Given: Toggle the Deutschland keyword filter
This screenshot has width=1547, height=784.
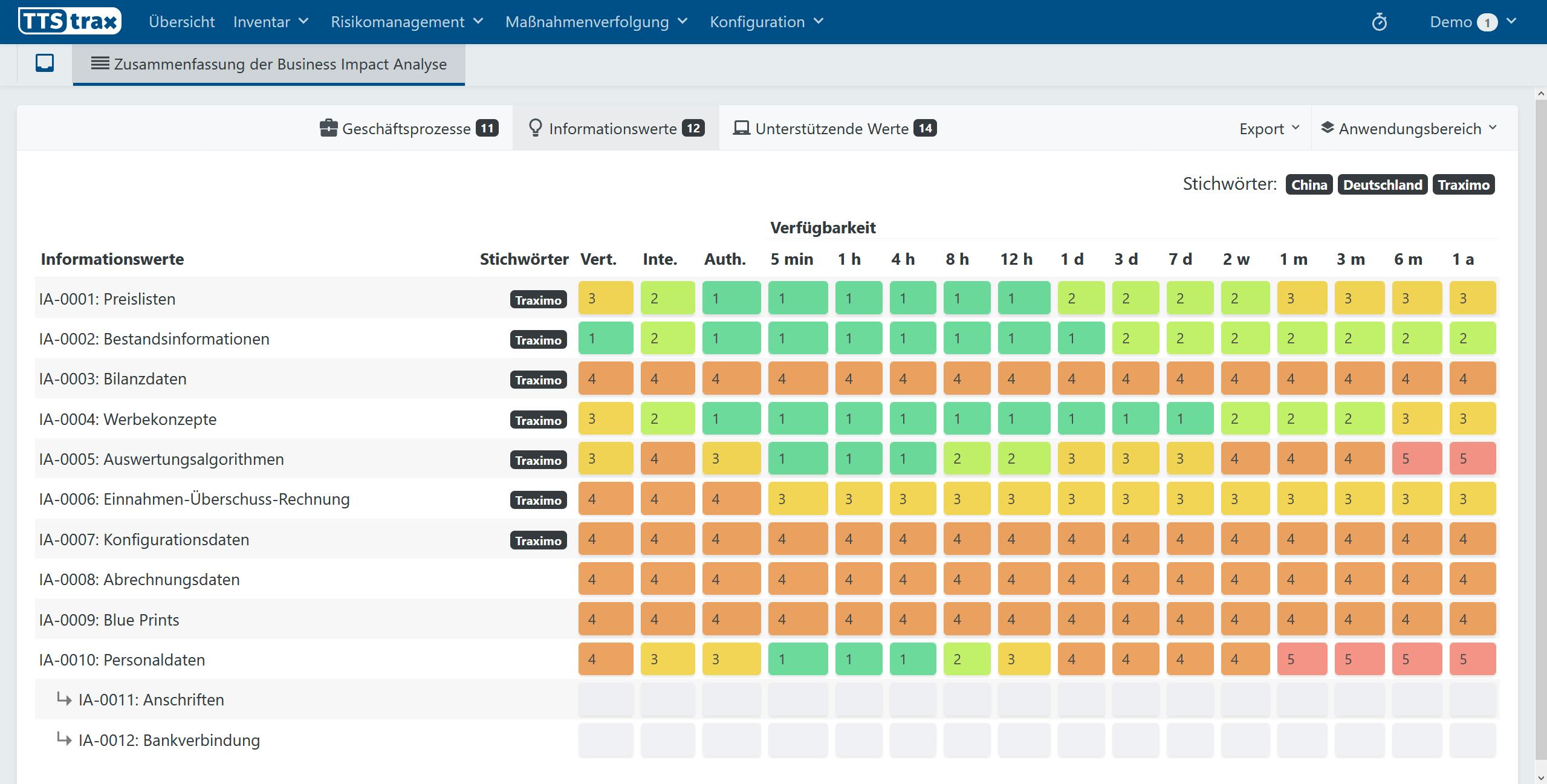Looking at the screenshot, I should click(1383, 184).
